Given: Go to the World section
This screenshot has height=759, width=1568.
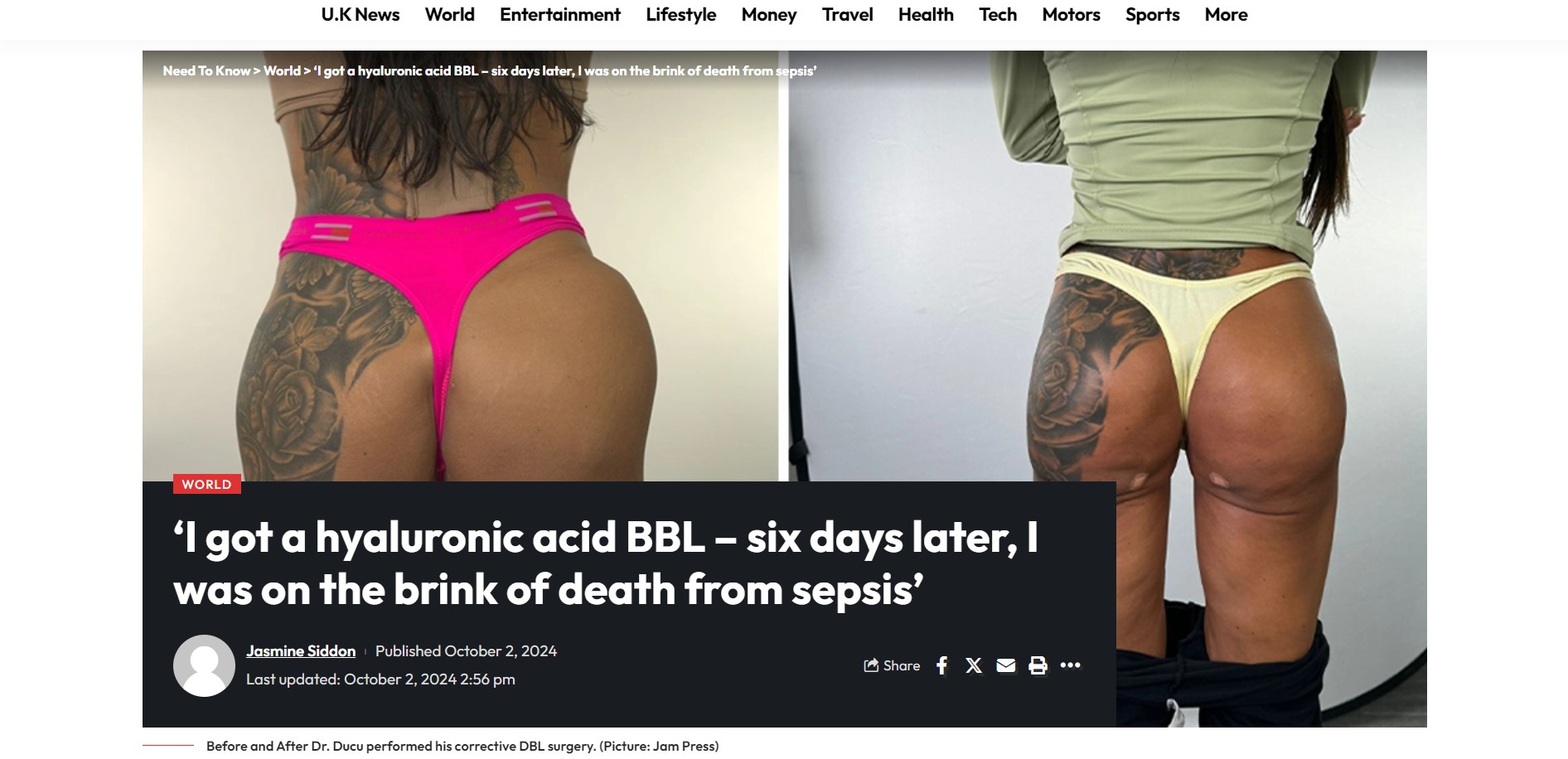Looking at the screenshot, I should [x=450, y=15].
